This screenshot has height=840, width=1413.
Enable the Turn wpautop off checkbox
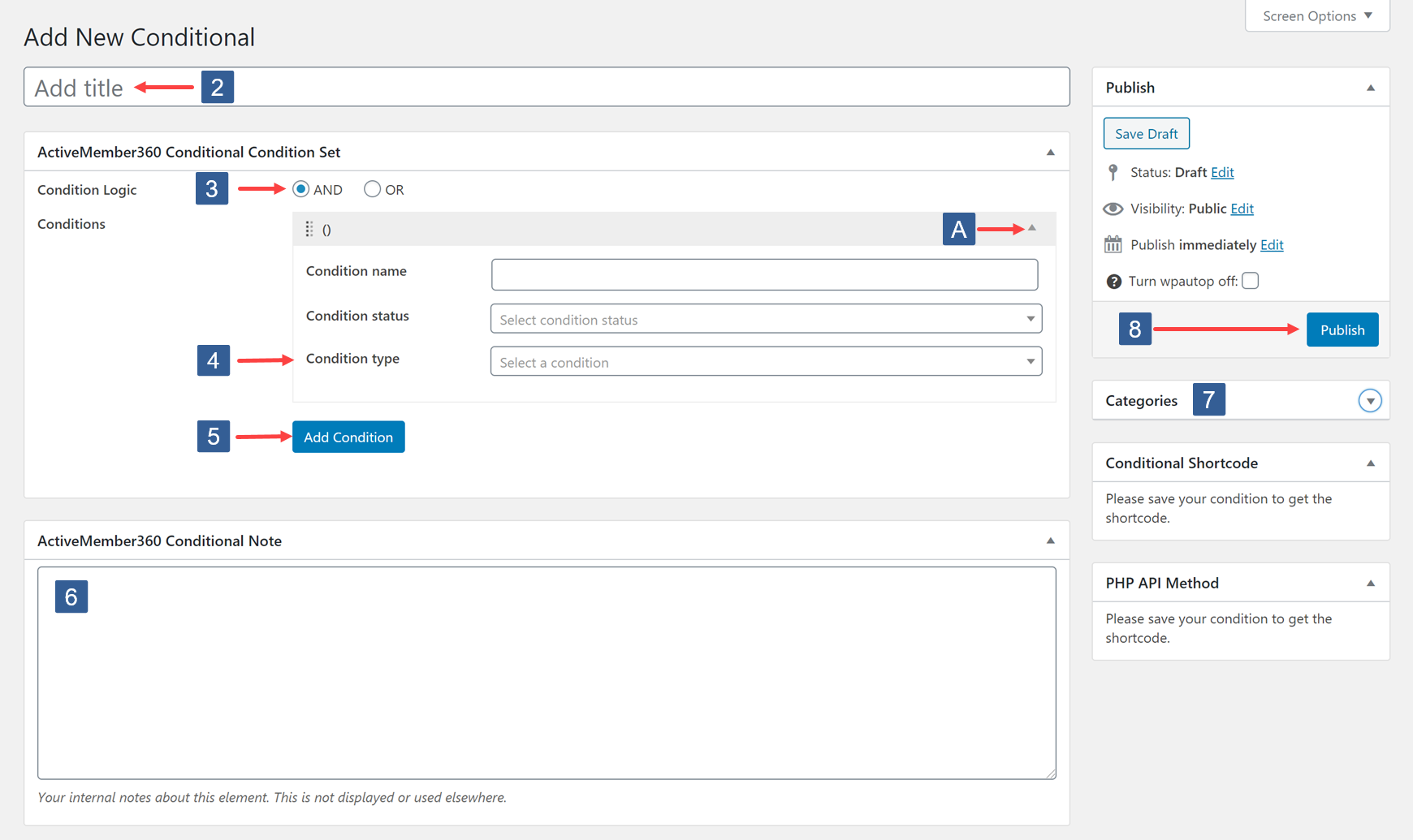coord(1251,280)
